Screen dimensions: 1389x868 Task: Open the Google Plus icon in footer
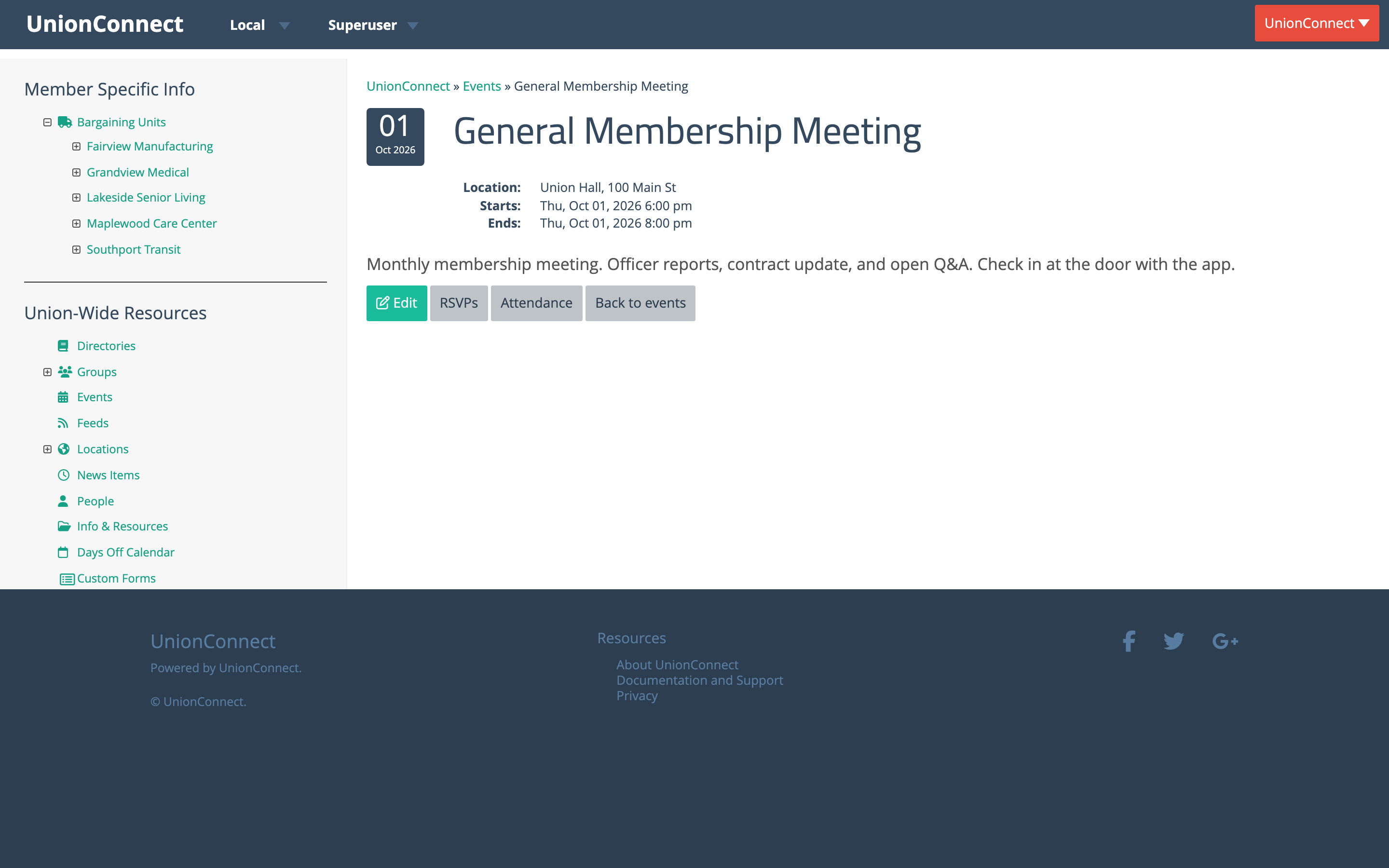coord(1225,641)
